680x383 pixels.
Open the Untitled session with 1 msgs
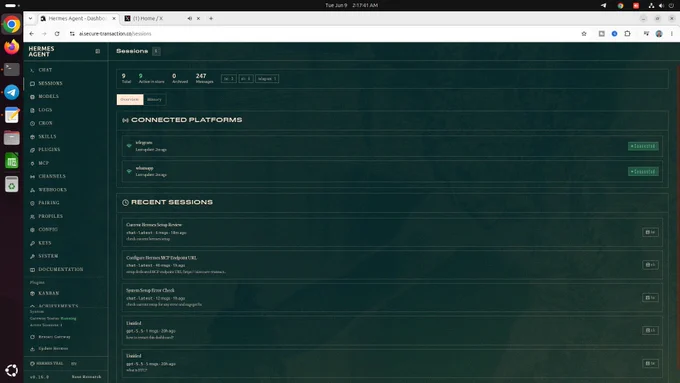point(392,330)
